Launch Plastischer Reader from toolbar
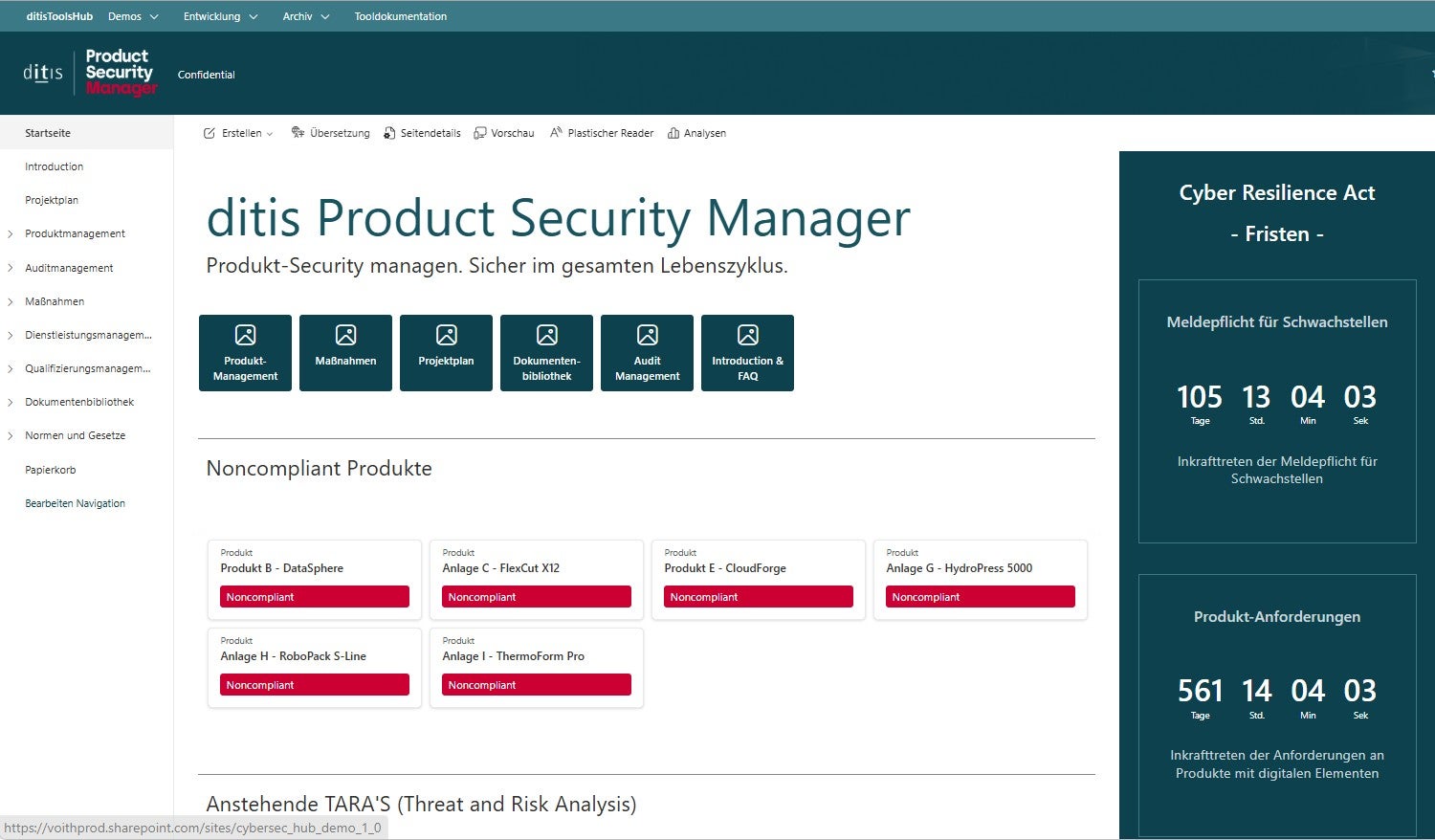The image size is (1435, 840). [x=602, y=133]
